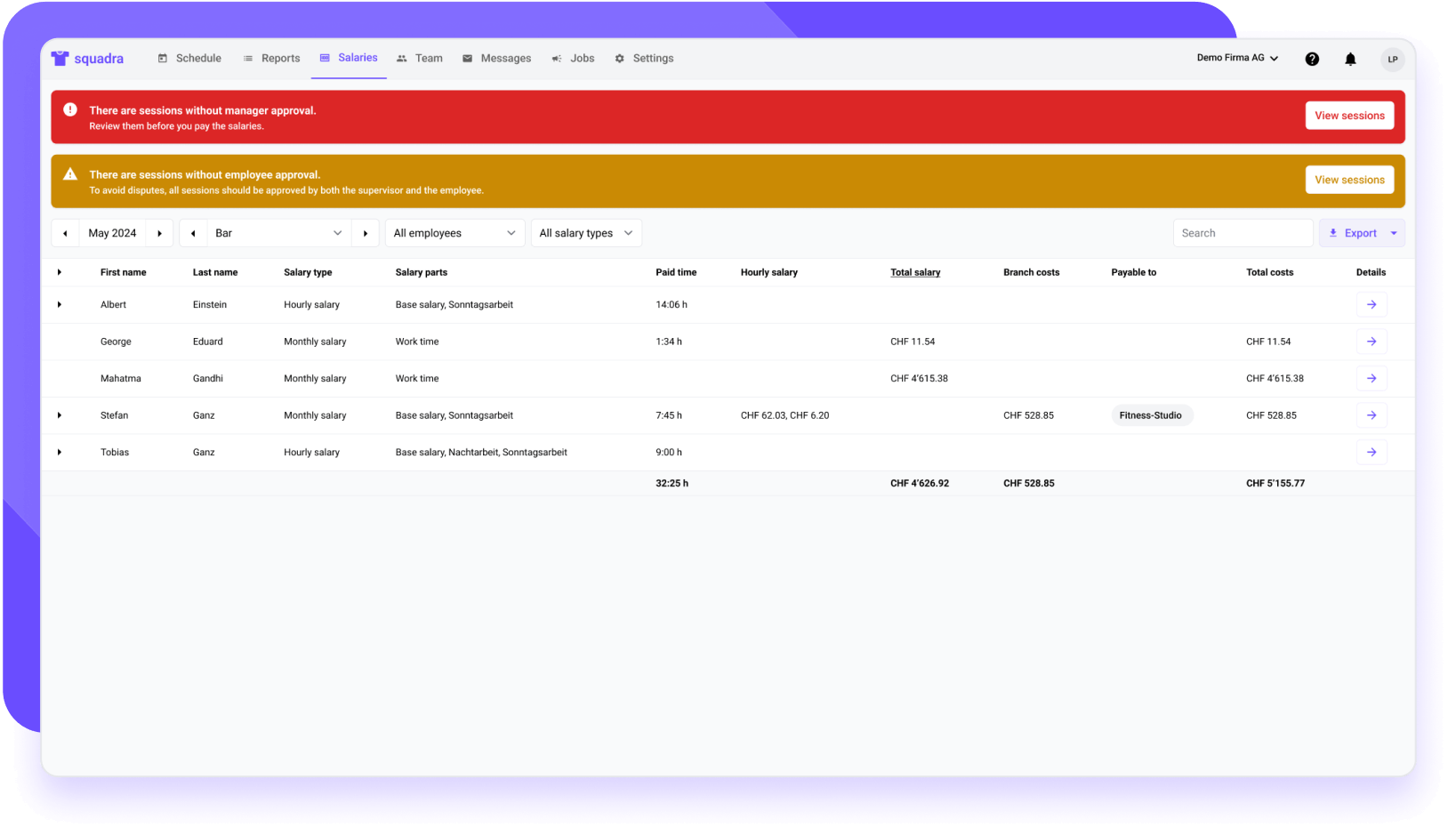Open the All salary types dropdown
1456x836 pixels.
(585, 233)
